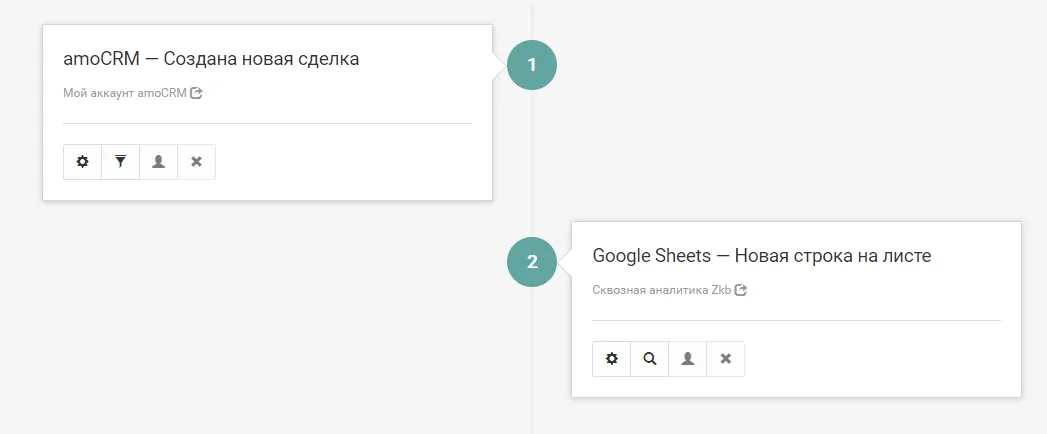1047x434 pixels.
Task: Click the title amoCRM — Создана новая сделка
Action: (211, 59)
